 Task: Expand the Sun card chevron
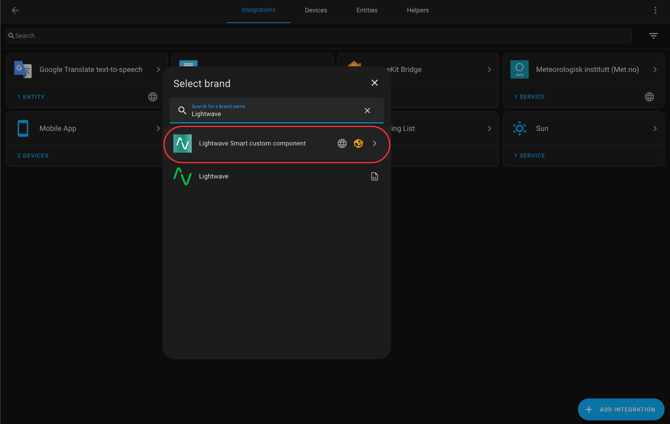pyautogui.click(x=655, y=128)
